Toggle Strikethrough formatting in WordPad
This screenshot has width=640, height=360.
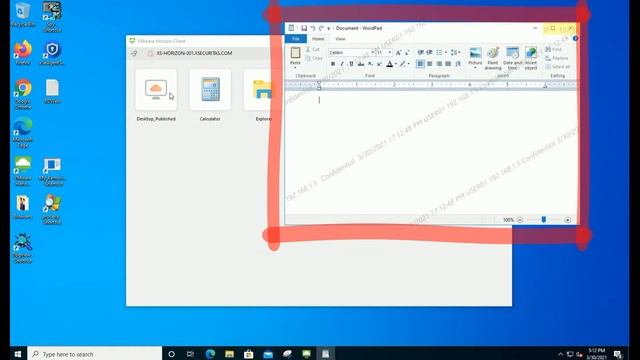point(361,64)
